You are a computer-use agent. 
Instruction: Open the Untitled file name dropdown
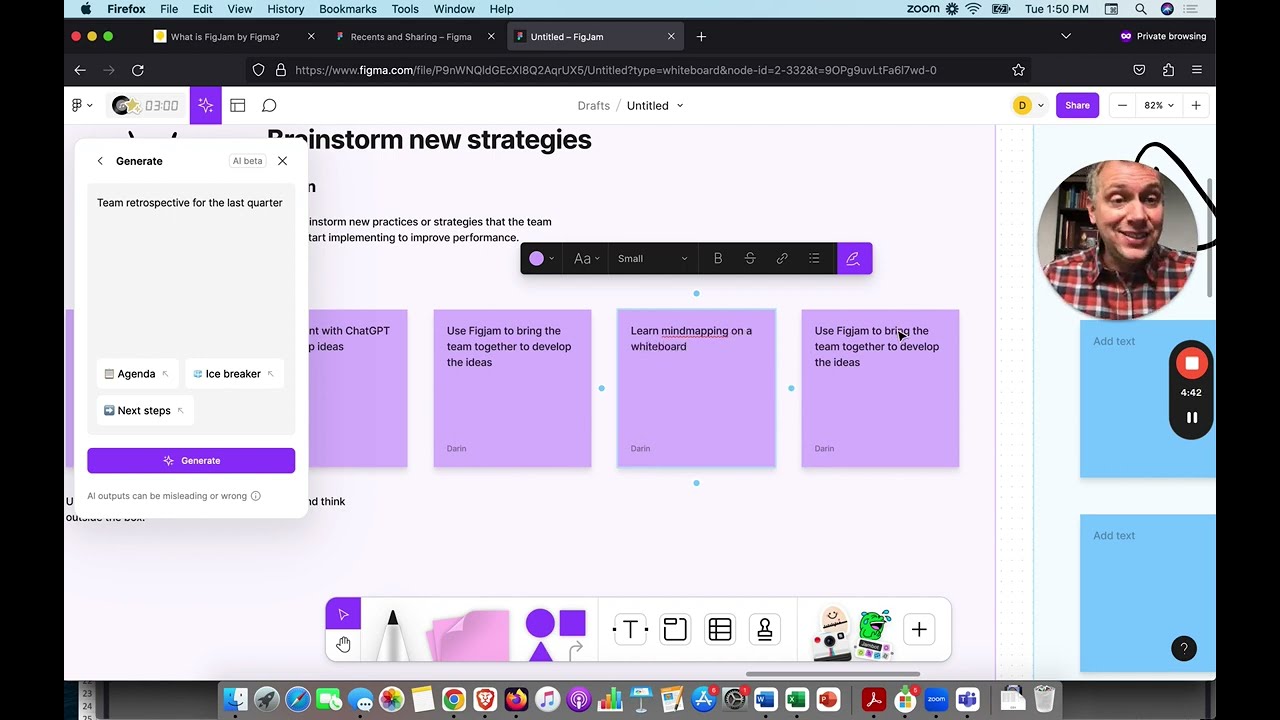(680, 106)
